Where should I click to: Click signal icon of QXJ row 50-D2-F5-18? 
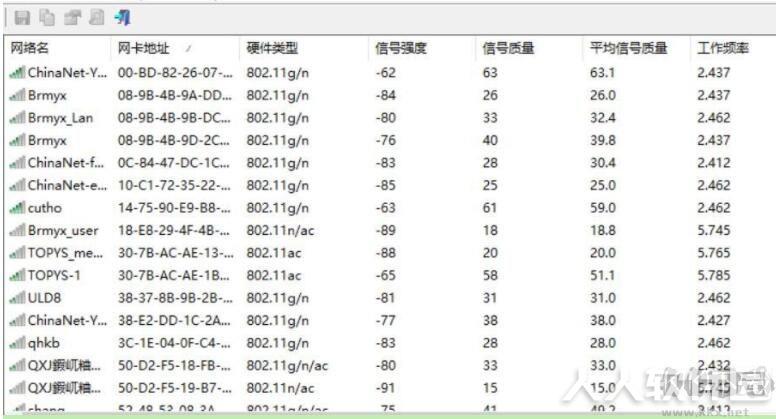pyautogui.click(x=17, y=366)
